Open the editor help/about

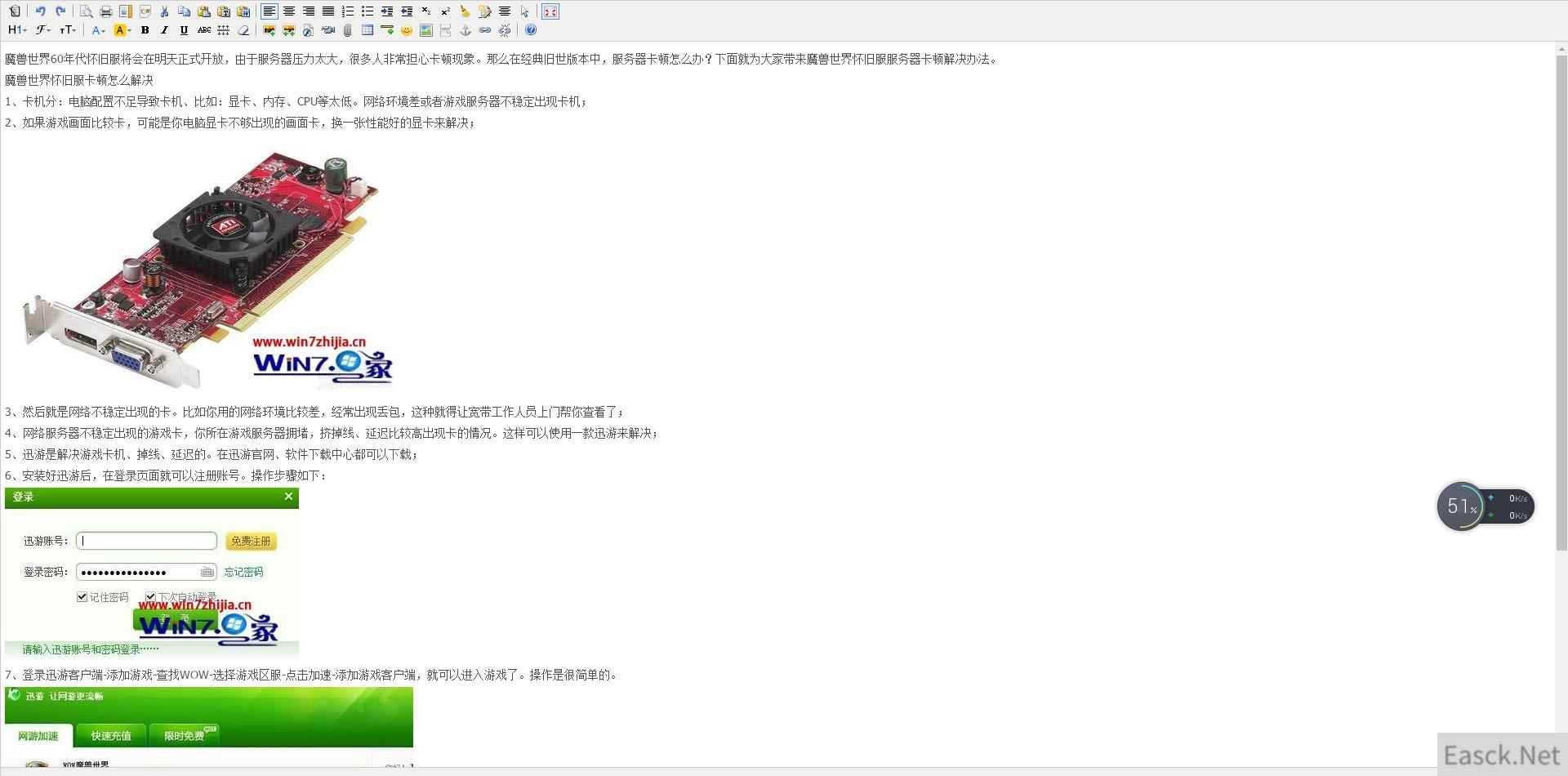531,30
